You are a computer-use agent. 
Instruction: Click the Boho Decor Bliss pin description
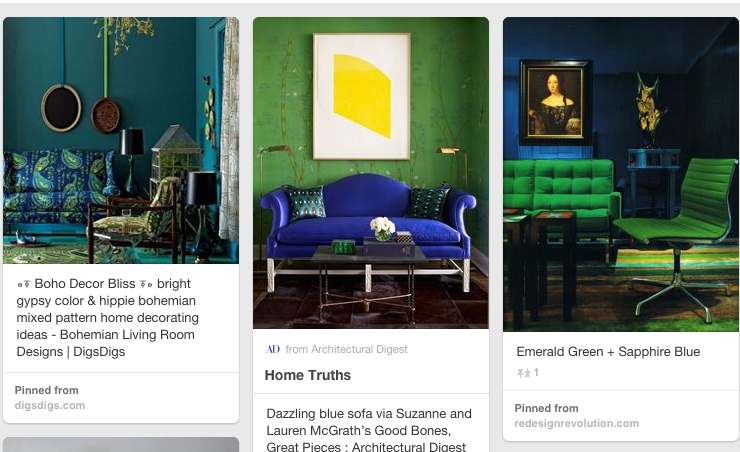[x=108, y=318]
